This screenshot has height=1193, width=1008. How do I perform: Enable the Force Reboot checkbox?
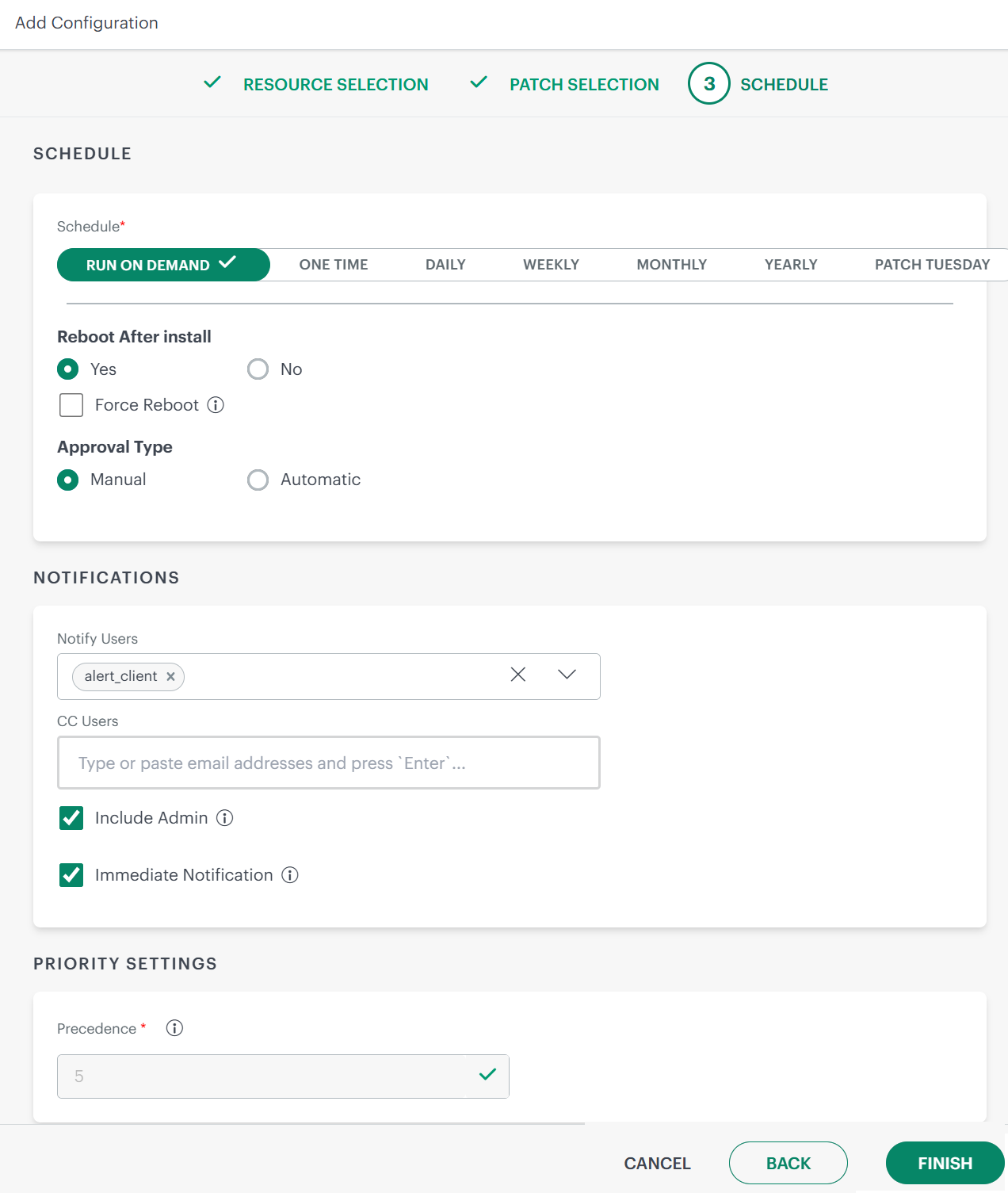click(71, 405)
